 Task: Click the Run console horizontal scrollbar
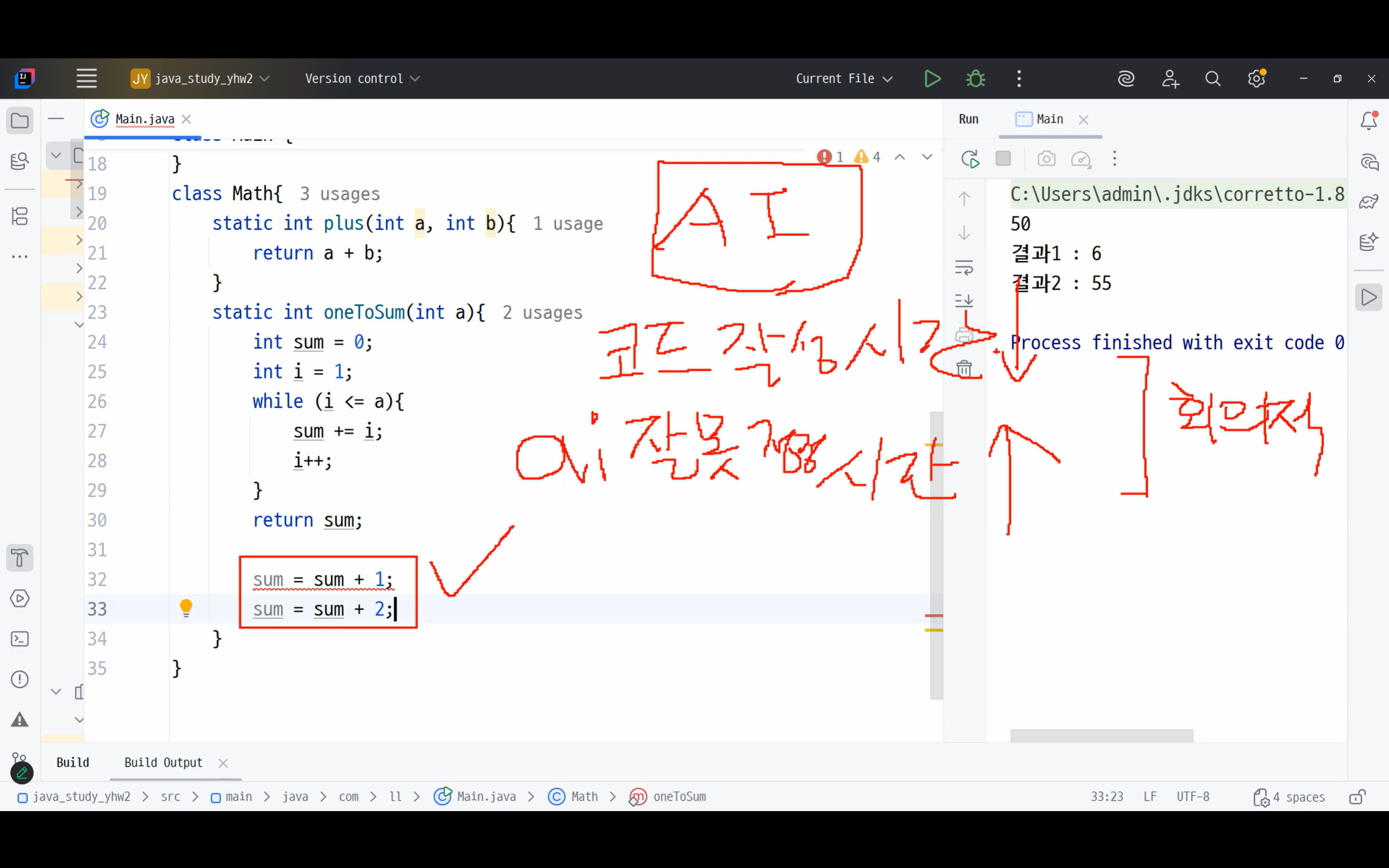tap(1102, 735)
